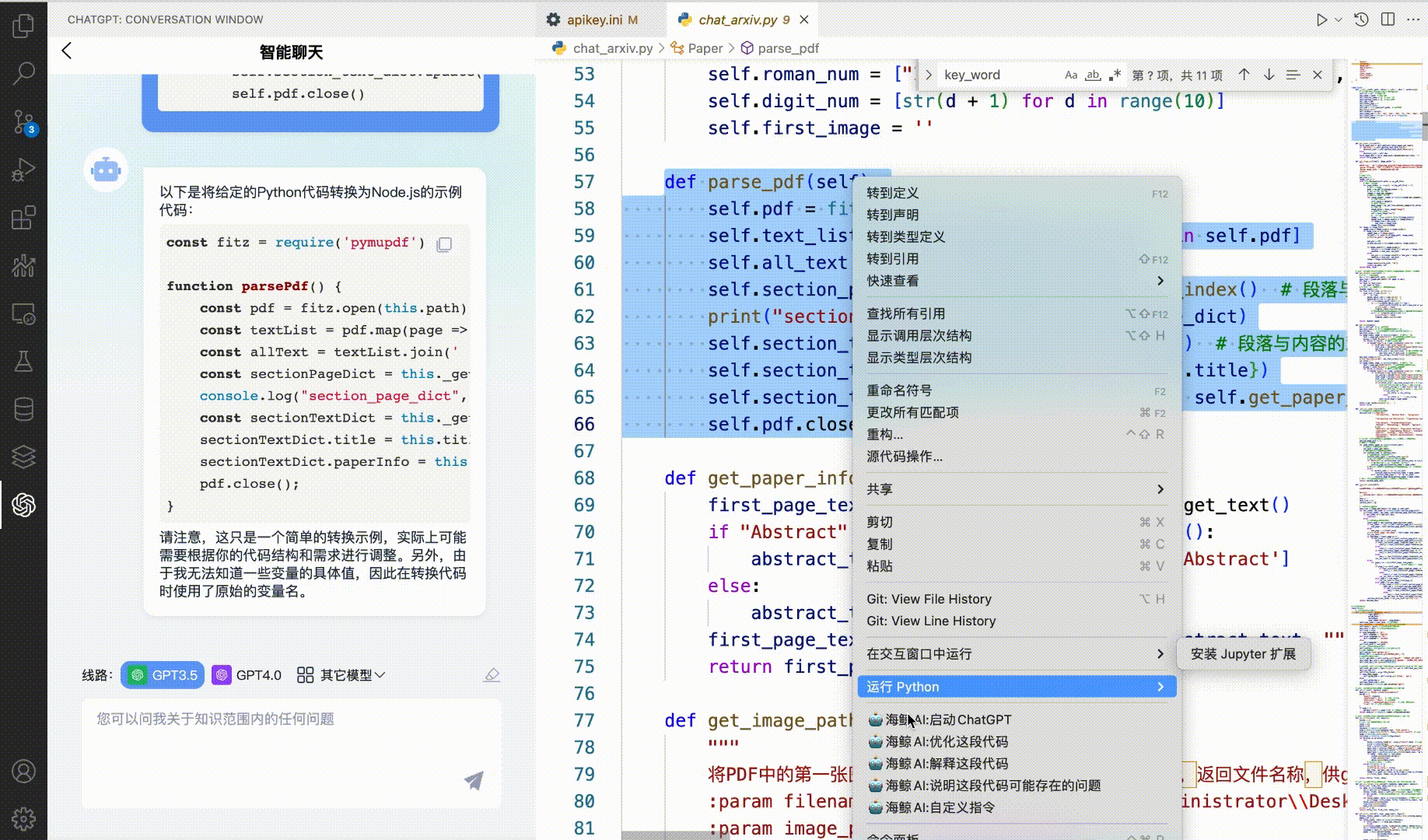Close the find widget

(1318, 75)
